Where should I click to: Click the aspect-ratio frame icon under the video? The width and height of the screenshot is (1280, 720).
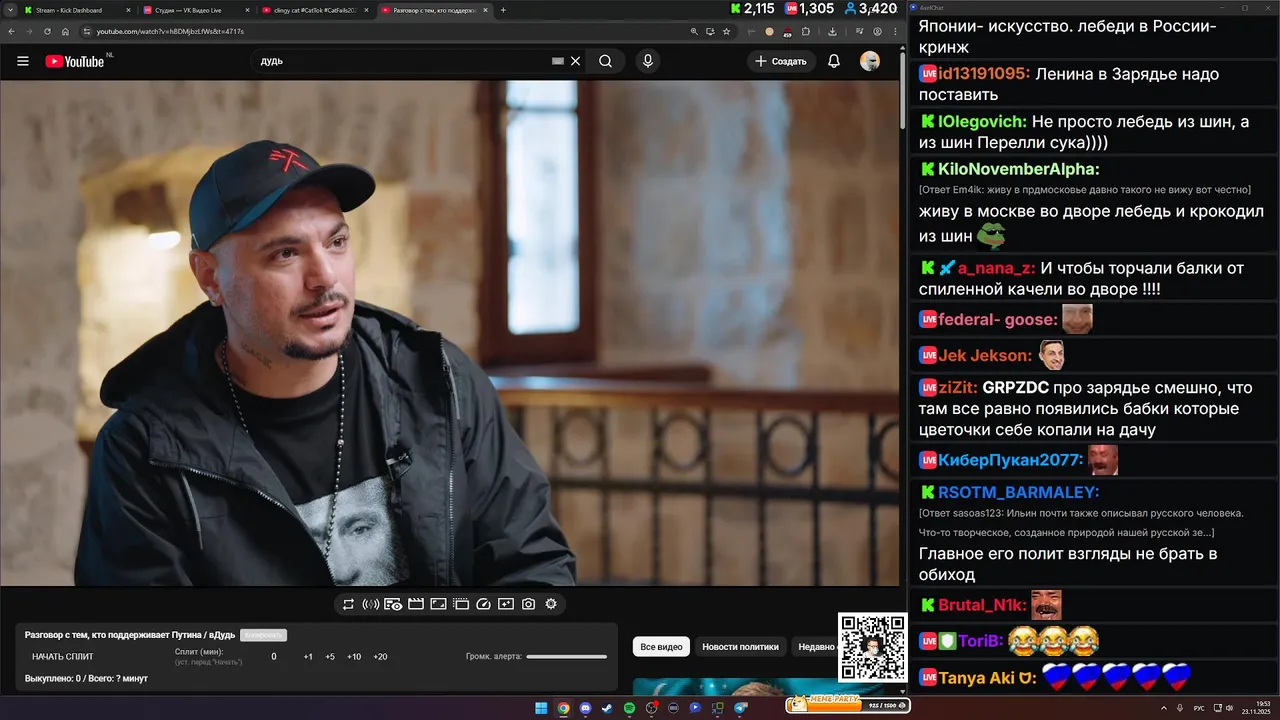438,604
